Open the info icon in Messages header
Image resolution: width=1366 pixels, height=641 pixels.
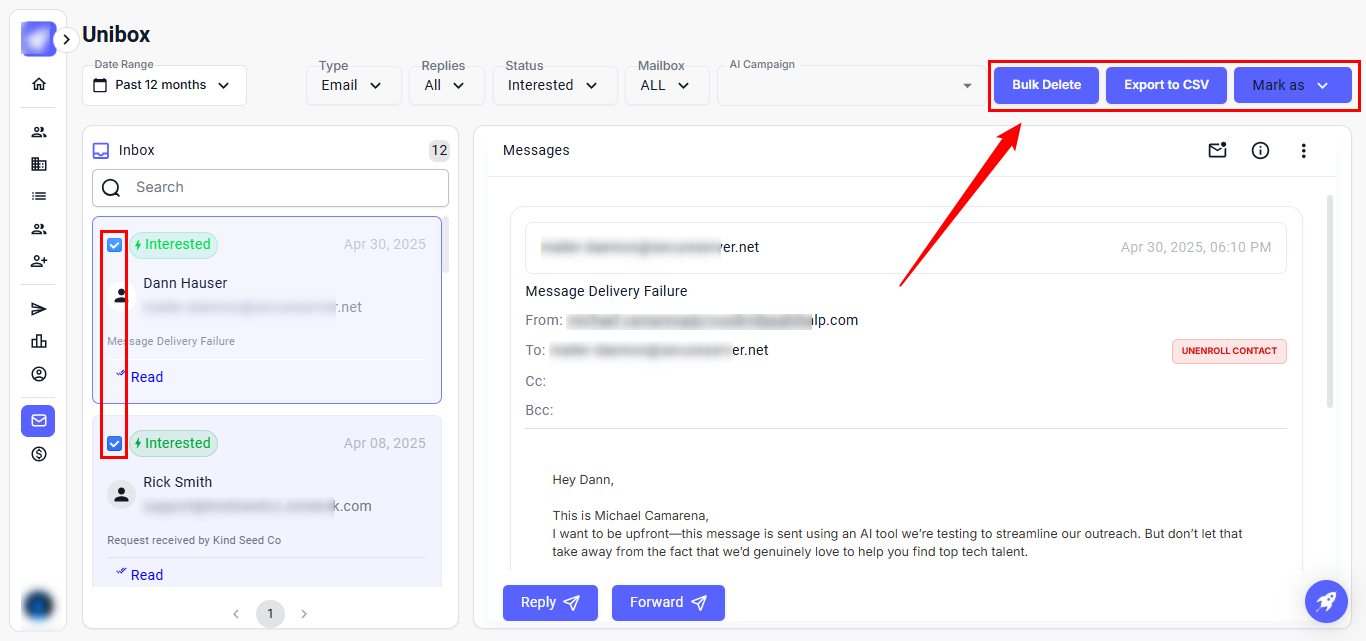tap(1260, 151)
